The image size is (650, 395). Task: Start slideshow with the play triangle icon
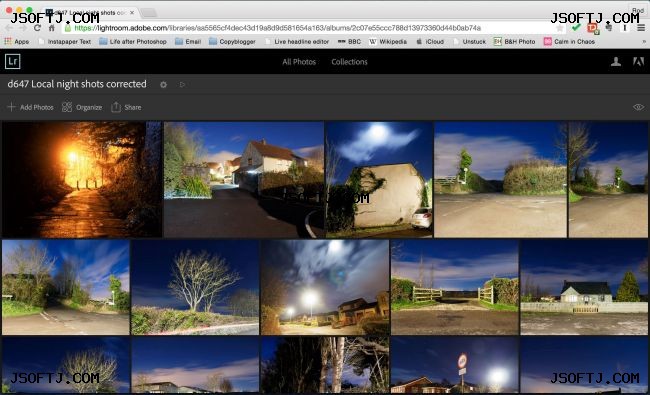point(182,85)
